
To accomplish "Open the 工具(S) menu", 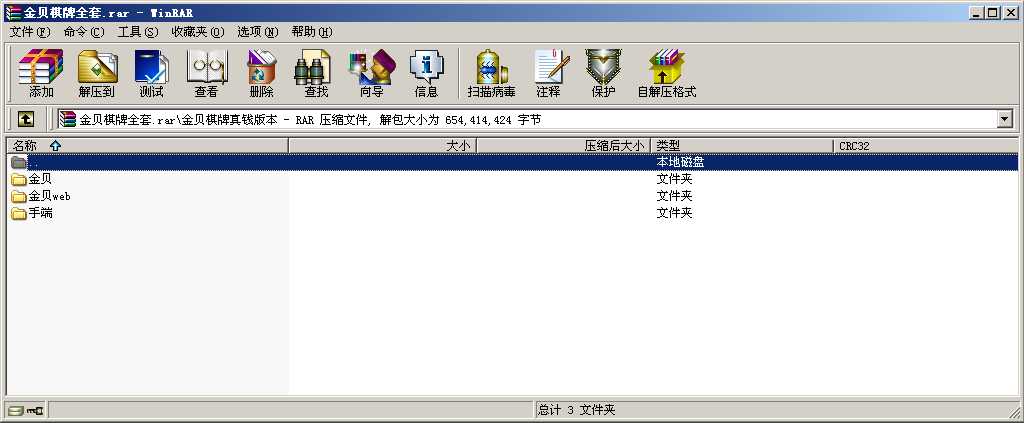I will tap(137, 31).
